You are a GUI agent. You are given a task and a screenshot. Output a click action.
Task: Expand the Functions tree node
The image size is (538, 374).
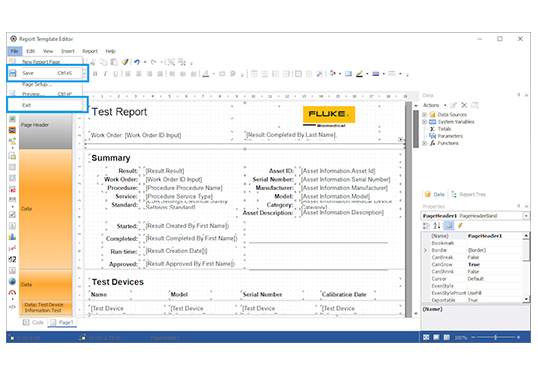click(424, 143)
